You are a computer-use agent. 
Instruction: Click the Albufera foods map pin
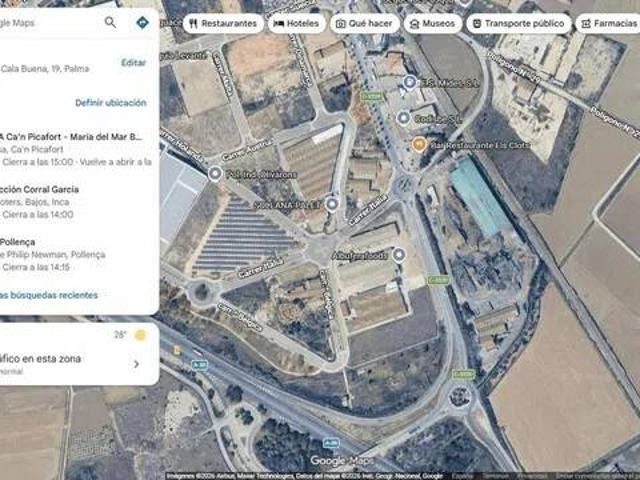399,255
